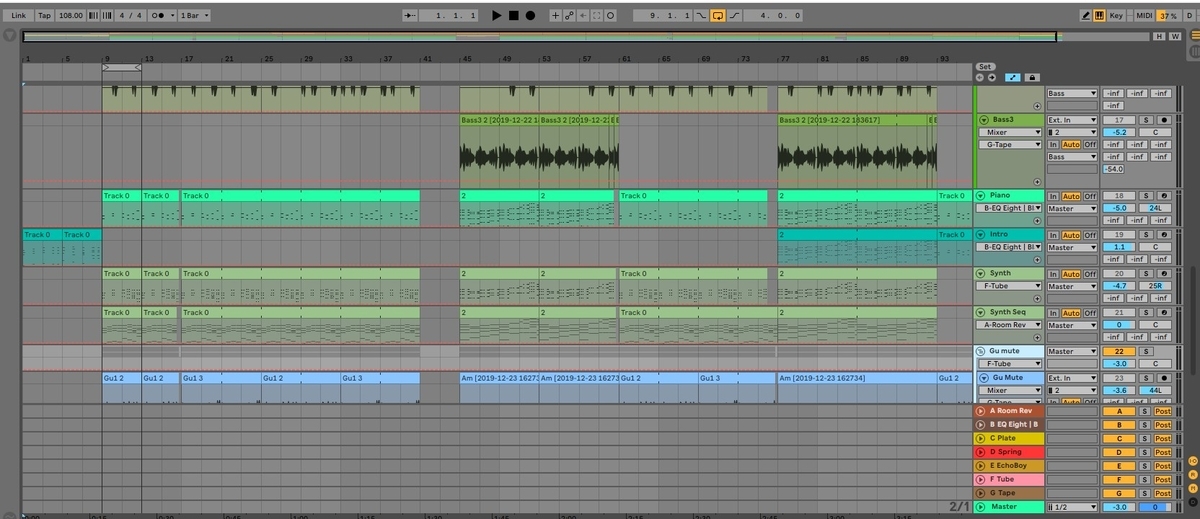Set Bass3 monitor to Auto
Viewport: 1200px width, 519px height.
[x=1071, y=145]
